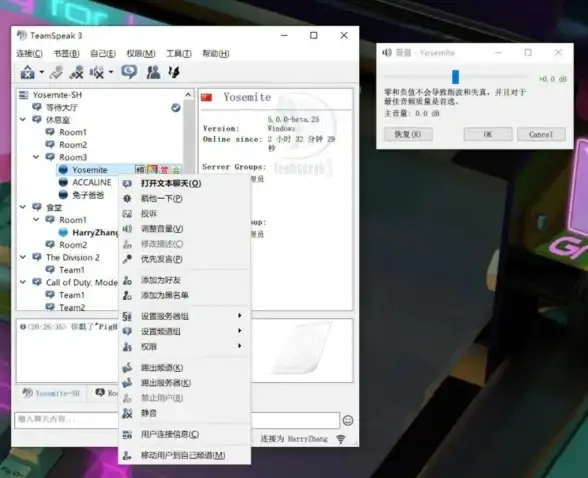Select Team1 under Call of Duty
Image resolution: width=588 pixels, height=478 pixels.
(72, 295)
